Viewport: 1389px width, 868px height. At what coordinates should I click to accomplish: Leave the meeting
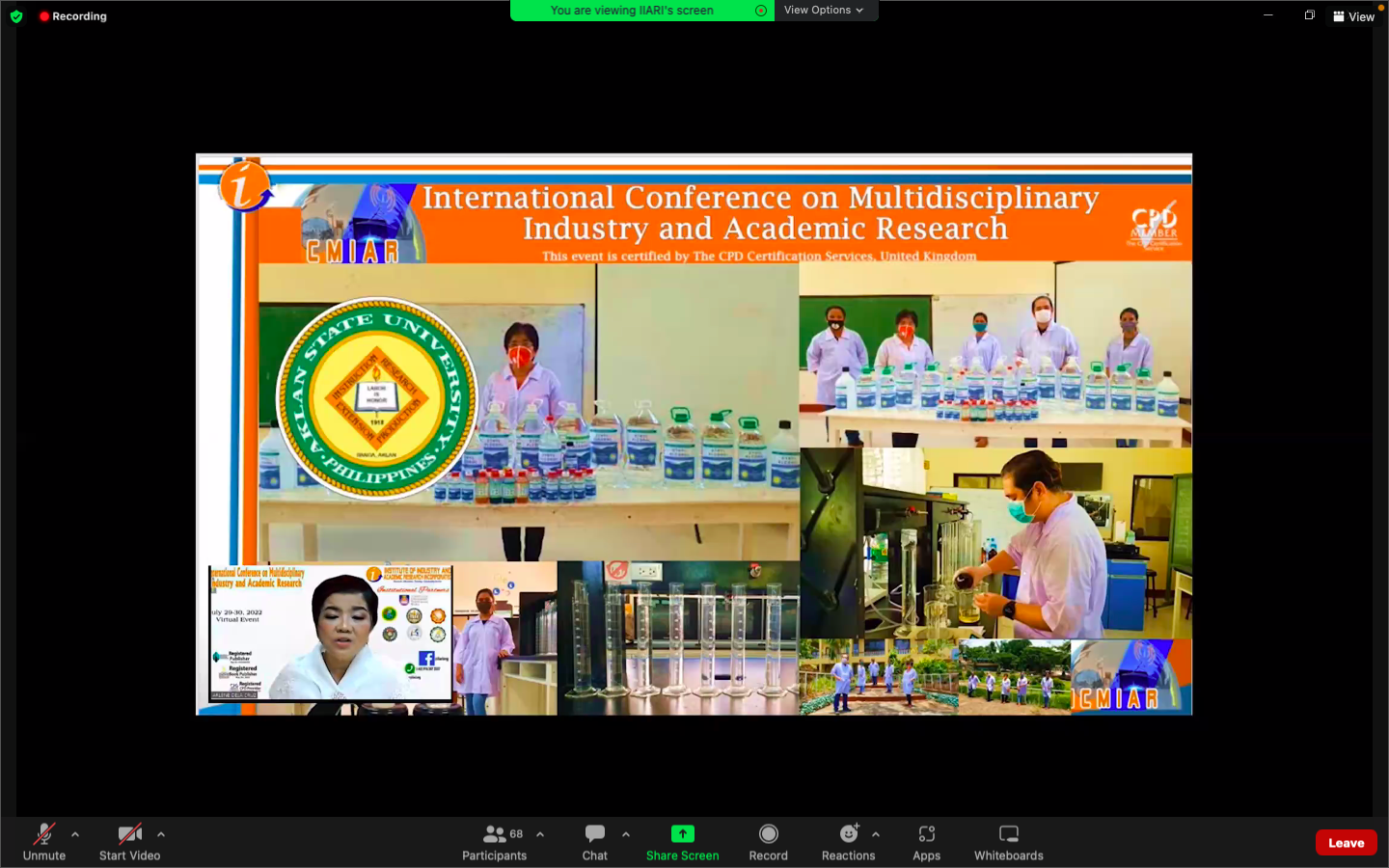(1346, 843)
